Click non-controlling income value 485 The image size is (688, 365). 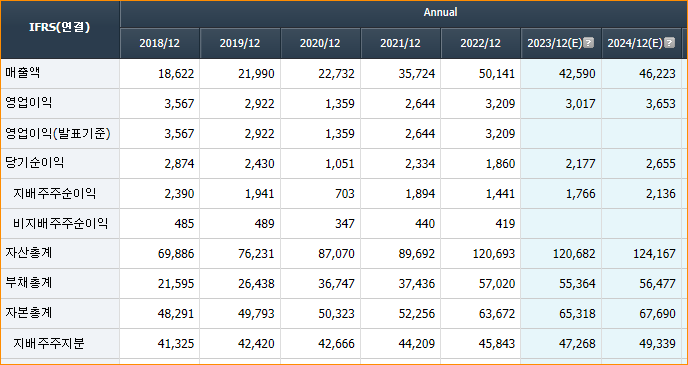(x=184, y=223)
